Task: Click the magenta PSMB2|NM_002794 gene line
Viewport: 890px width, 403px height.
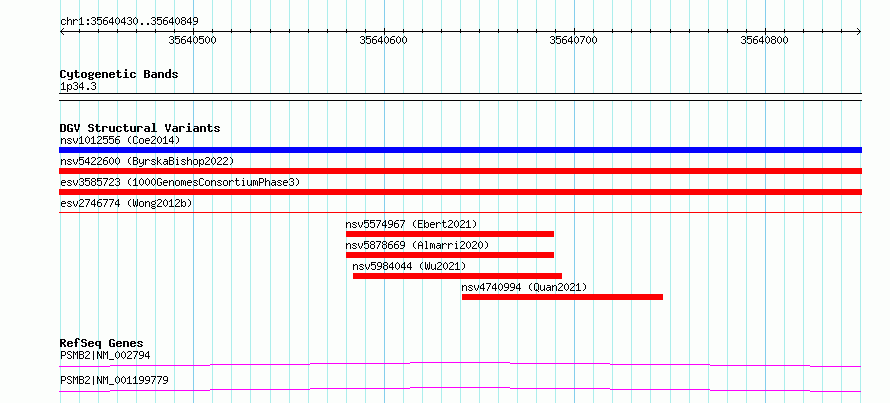Action: (460, 364)
